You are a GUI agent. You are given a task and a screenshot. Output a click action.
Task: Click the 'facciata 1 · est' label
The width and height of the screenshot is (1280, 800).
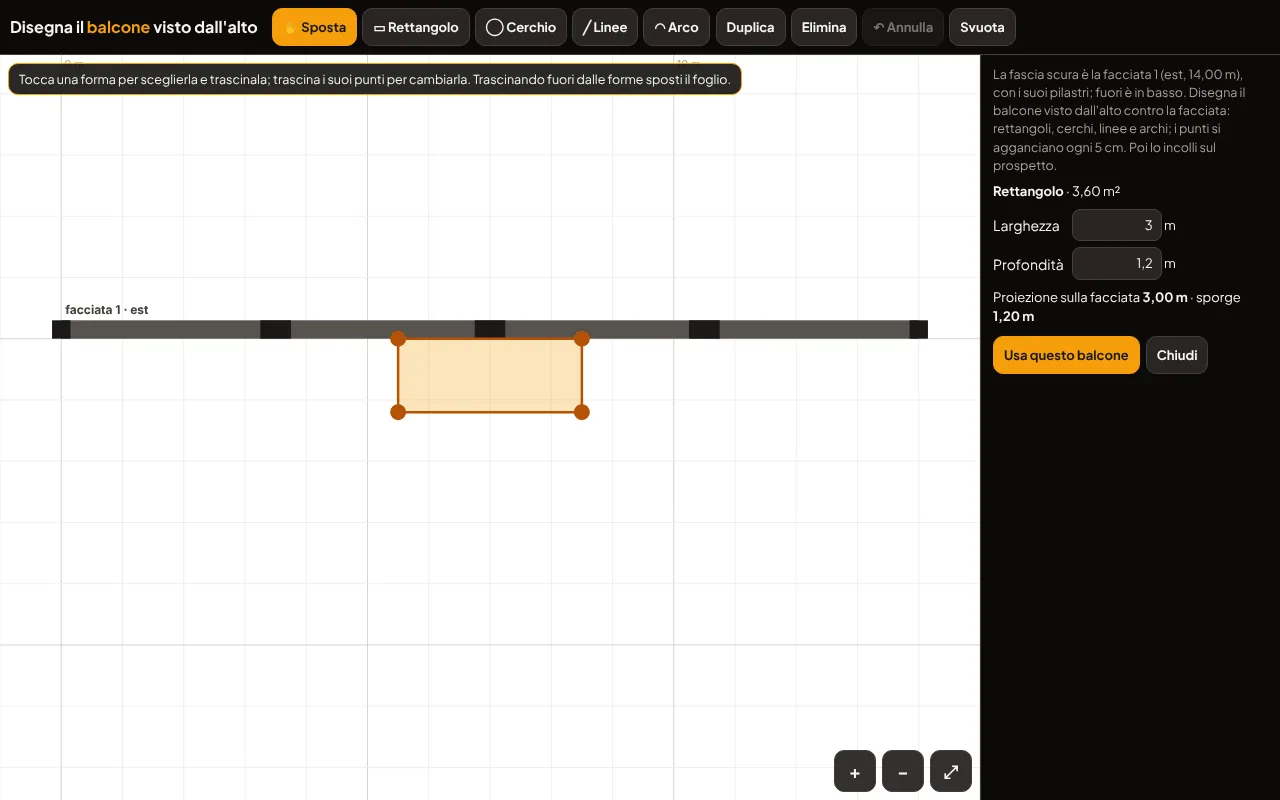pos(107,310)
